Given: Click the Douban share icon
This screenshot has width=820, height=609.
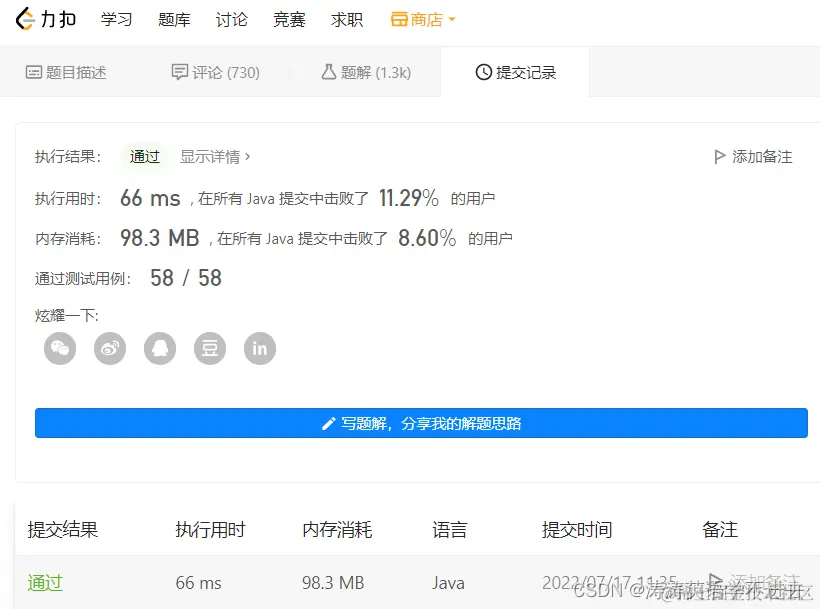Looking at the screenshot, I should point(210,348).
